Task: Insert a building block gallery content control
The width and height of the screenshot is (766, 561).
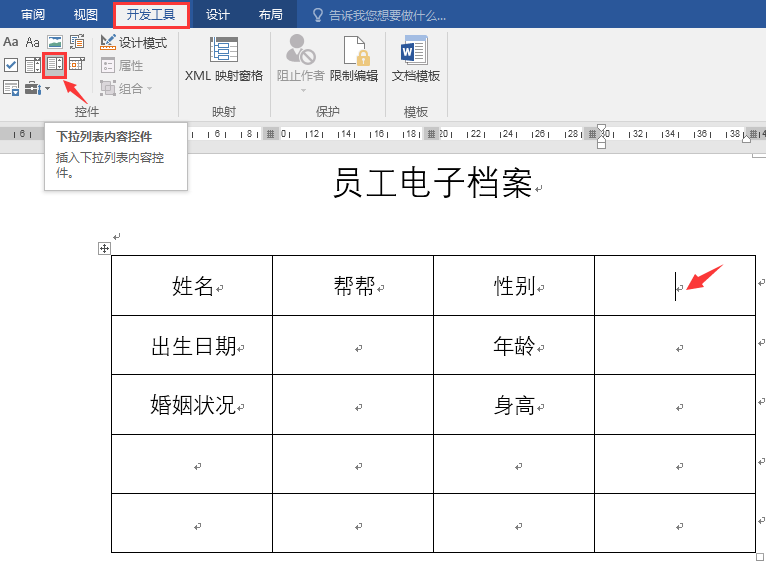Action: 77,42
